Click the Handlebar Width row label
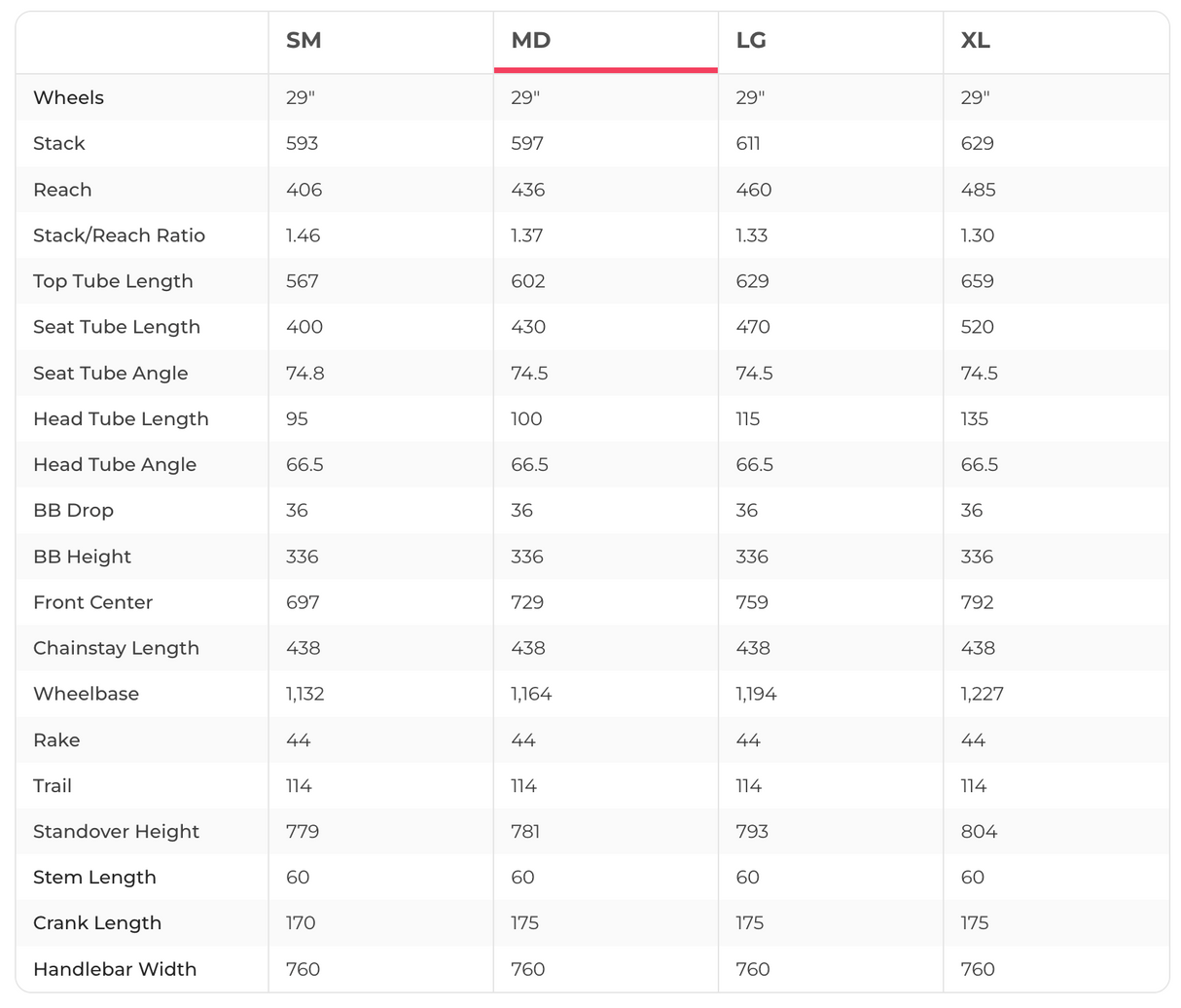Image resolution: width=1181 pixels, height=1008 pixels. tap(115, 969)
